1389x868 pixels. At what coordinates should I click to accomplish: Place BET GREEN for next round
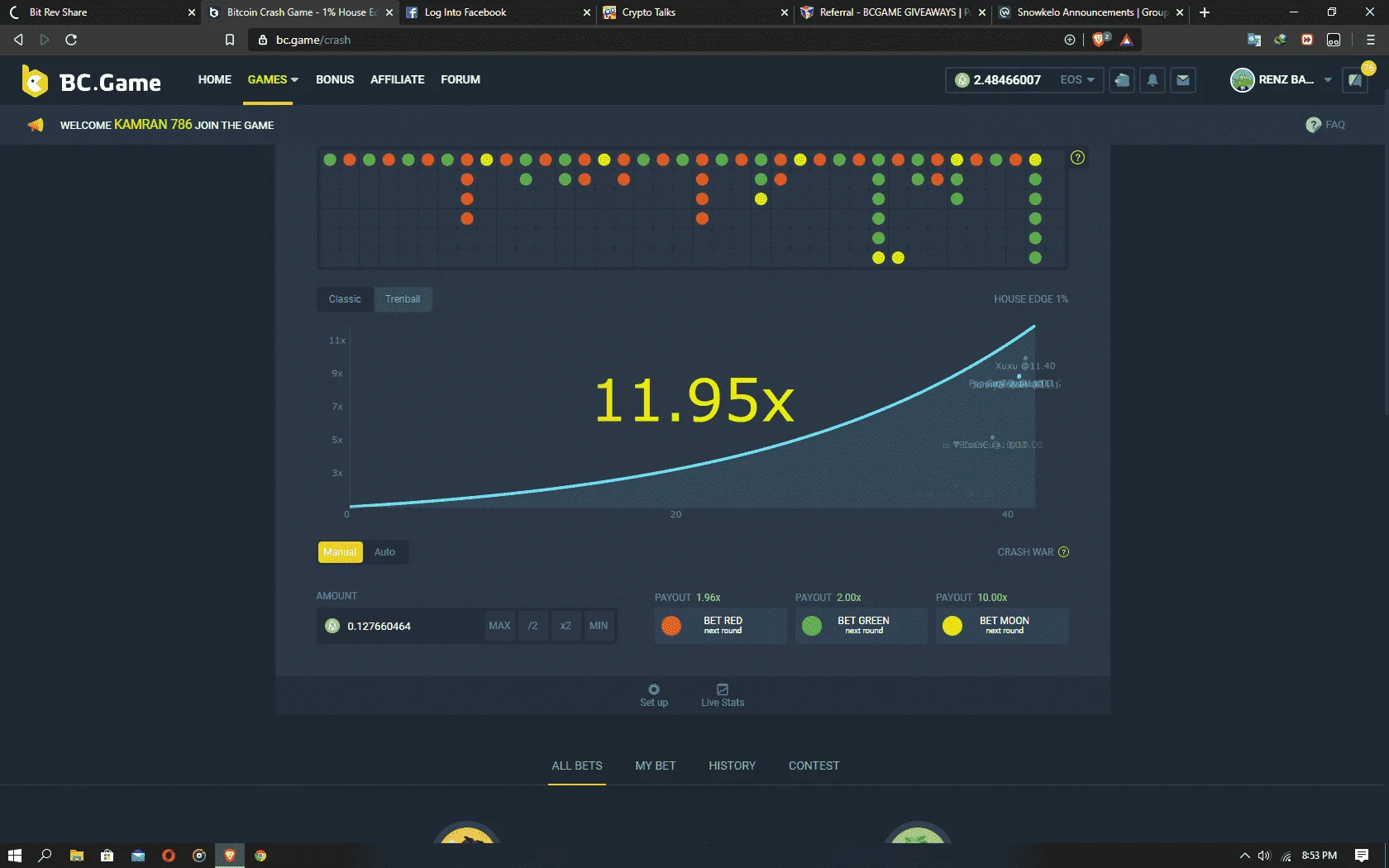[862, 626]
